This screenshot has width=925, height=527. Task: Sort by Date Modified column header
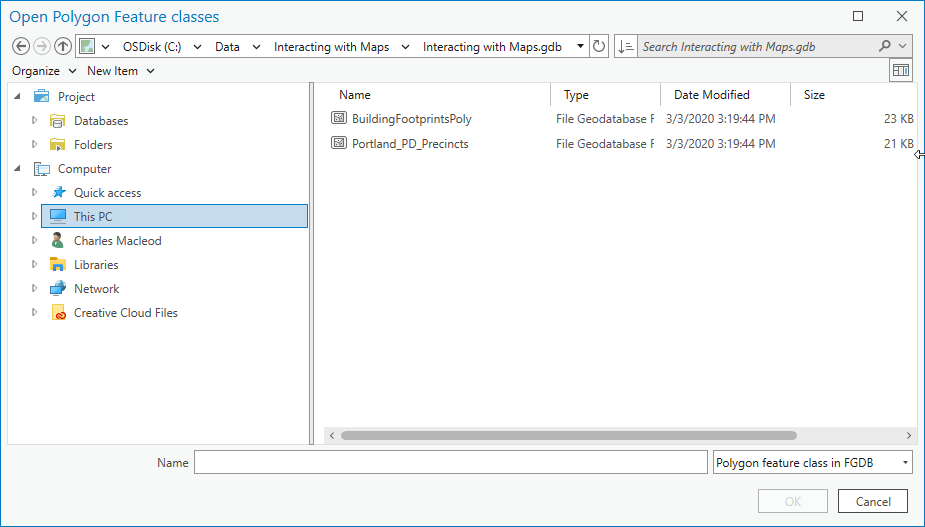(711, 95)
